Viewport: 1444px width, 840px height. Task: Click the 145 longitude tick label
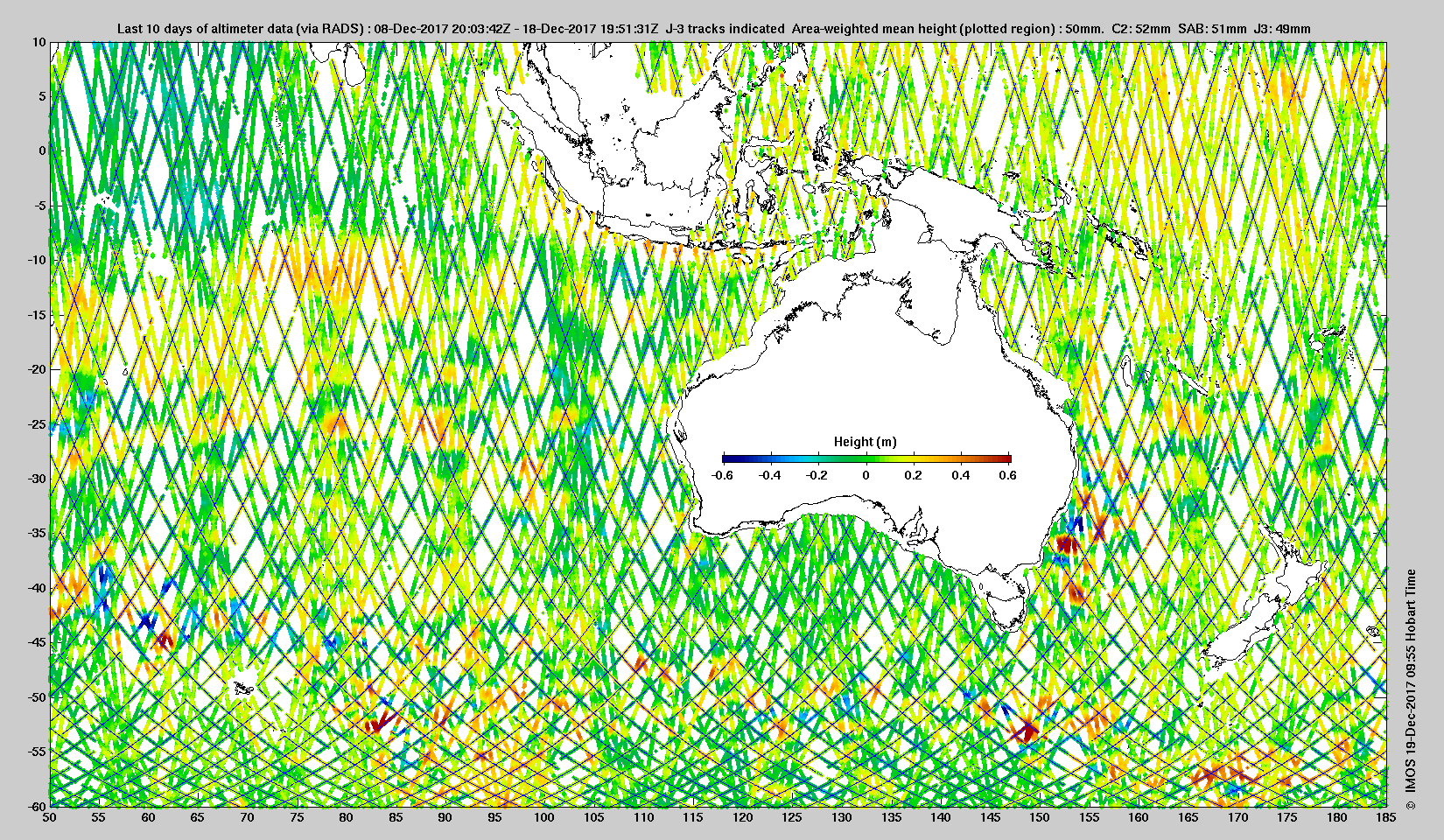coord(991,818)
